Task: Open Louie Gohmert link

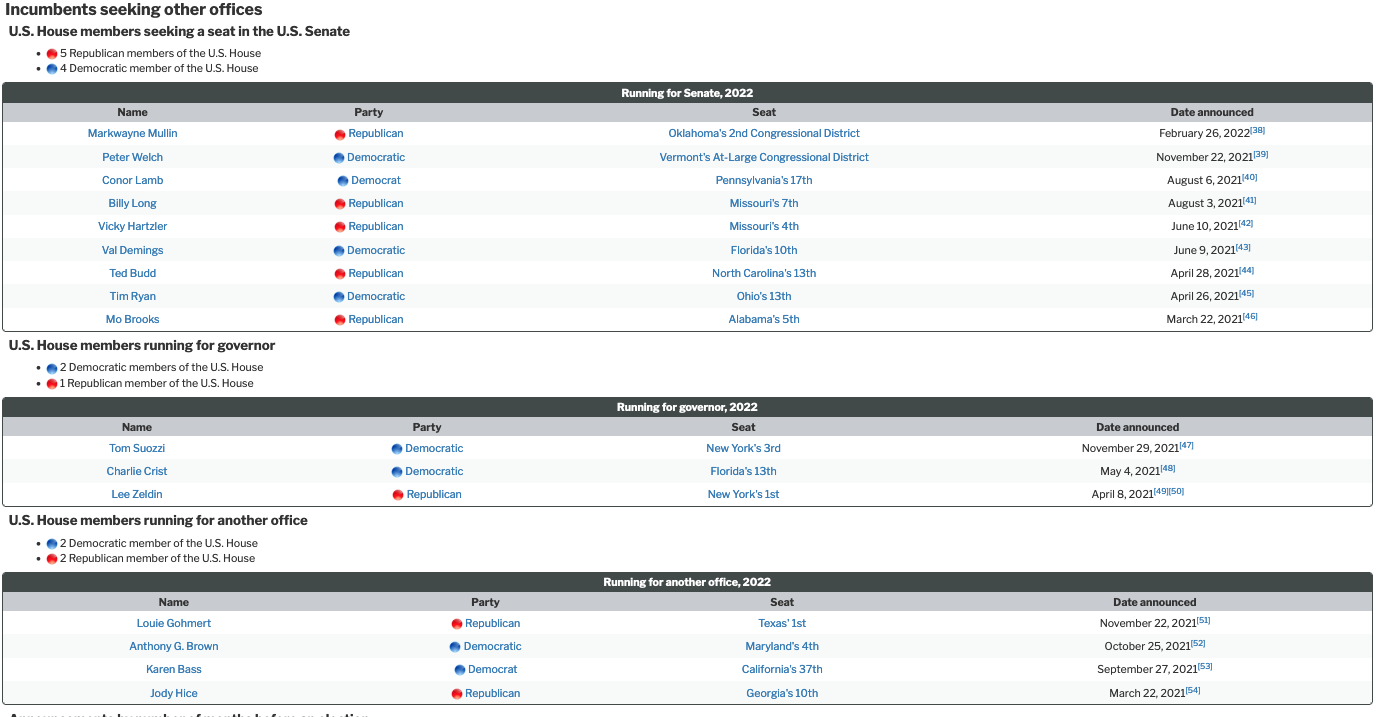Action: [174, 623]
